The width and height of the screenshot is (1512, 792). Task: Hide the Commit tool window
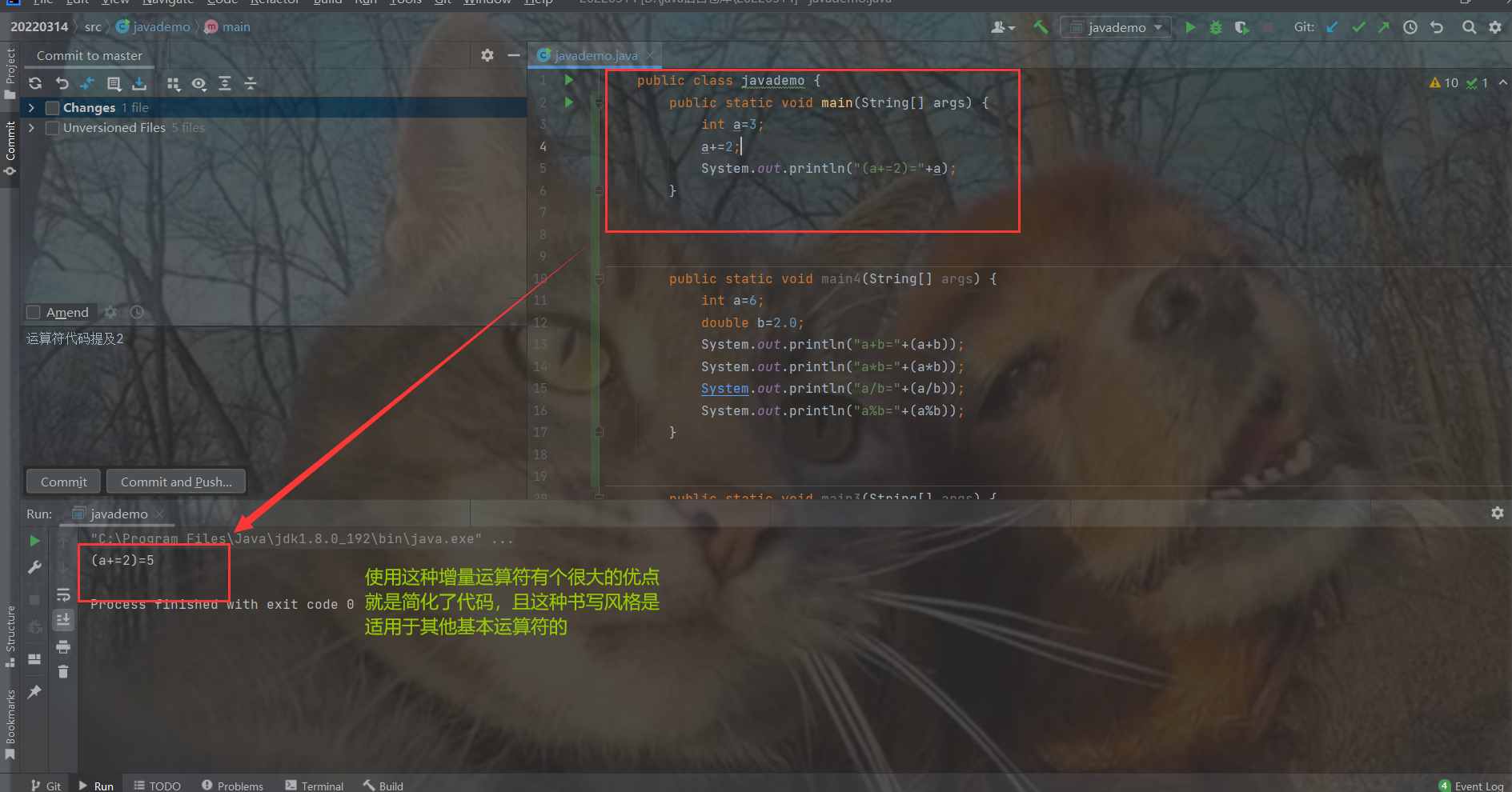pyautogui.click(x=514, y=55)
